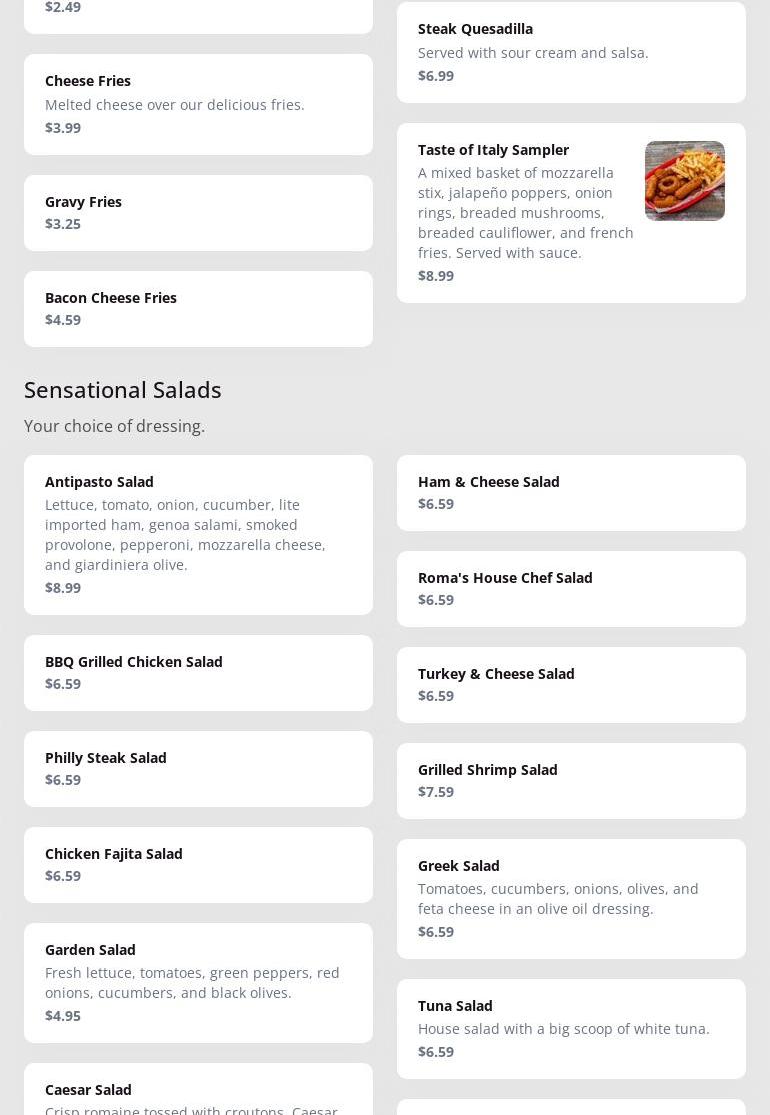This screenshot has height=1115, width=770.
Task: Select the Ham & Cheese Salad
Action: 570,492
